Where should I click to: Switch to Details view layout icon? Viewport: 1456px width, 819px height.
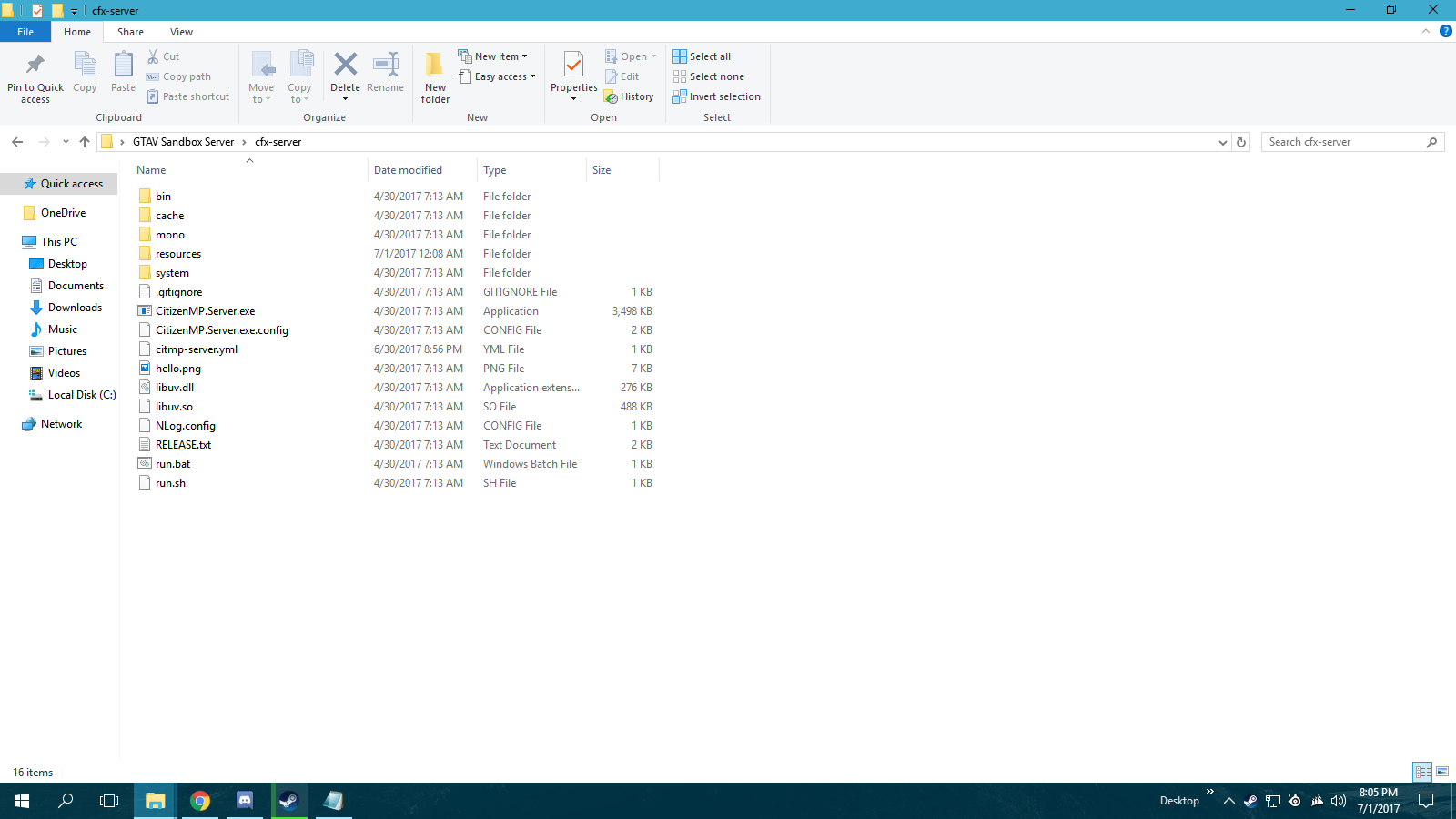click(x=1423, y=772)
